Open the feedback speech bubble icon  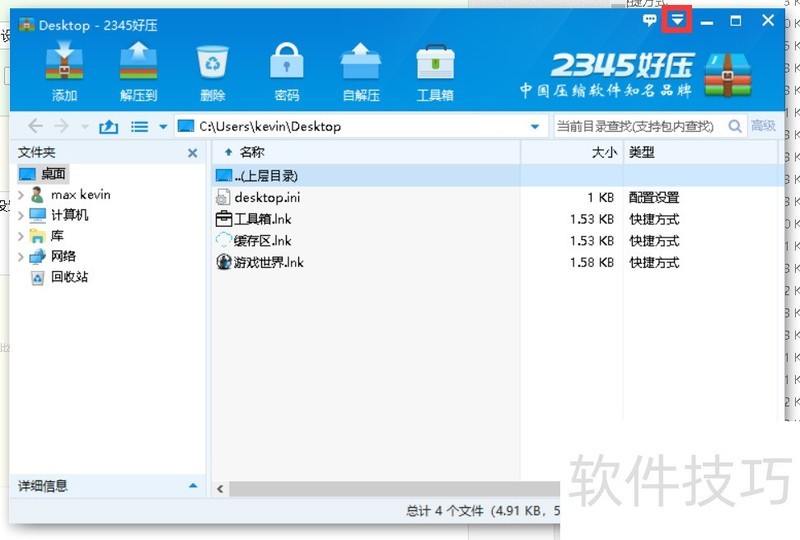point(649,20)
